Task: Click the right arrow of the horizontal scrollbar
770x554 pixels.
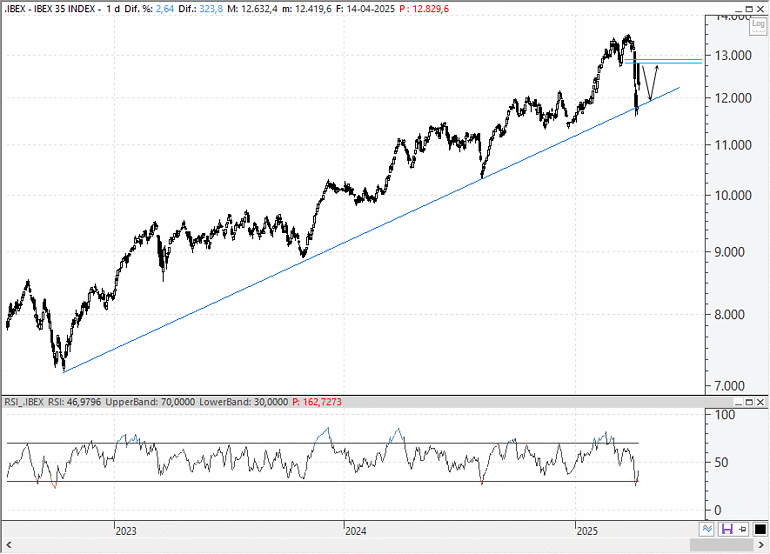Action: [762, 545]
